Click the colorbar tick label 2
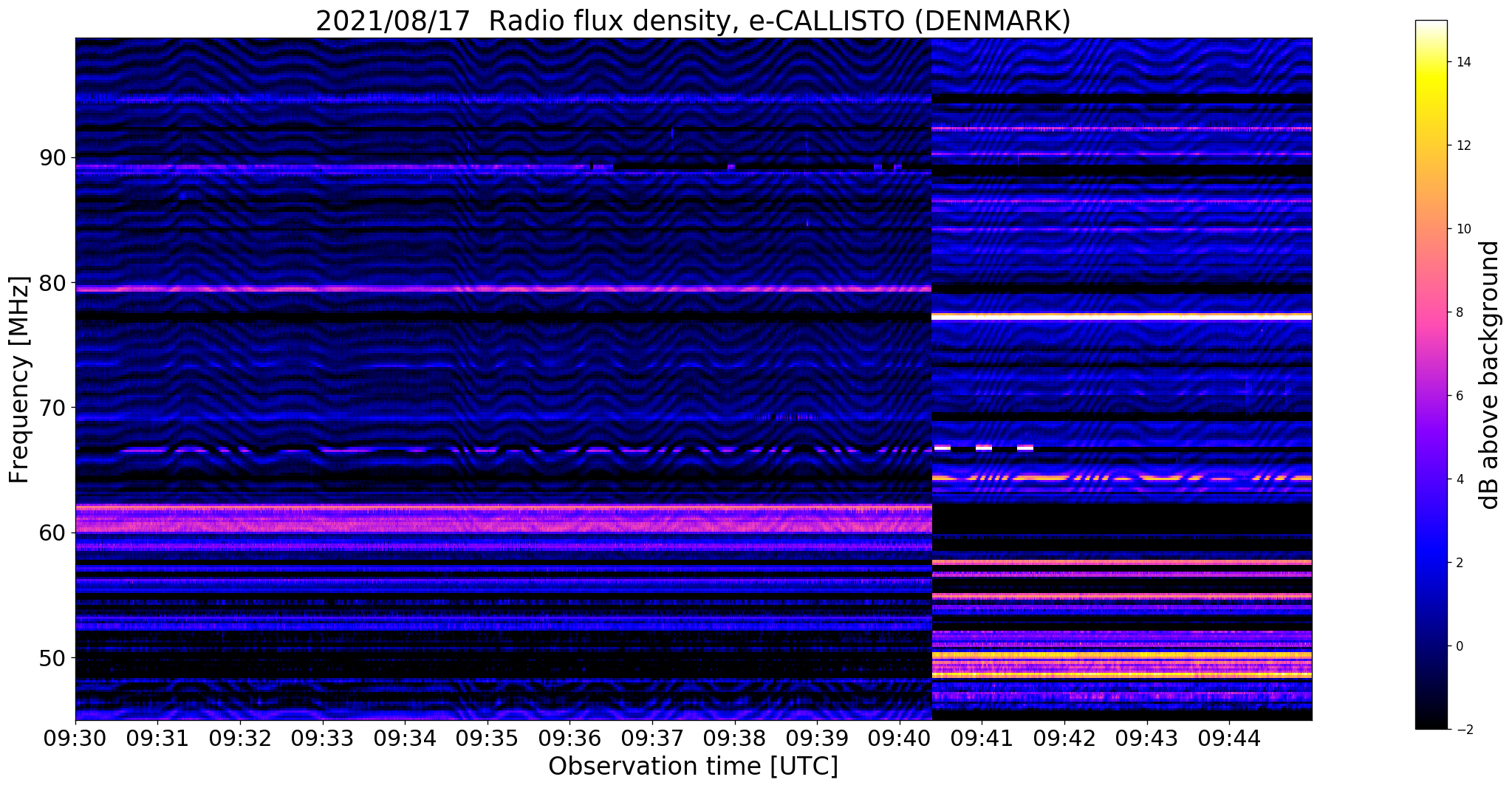 coord(1458,563)
